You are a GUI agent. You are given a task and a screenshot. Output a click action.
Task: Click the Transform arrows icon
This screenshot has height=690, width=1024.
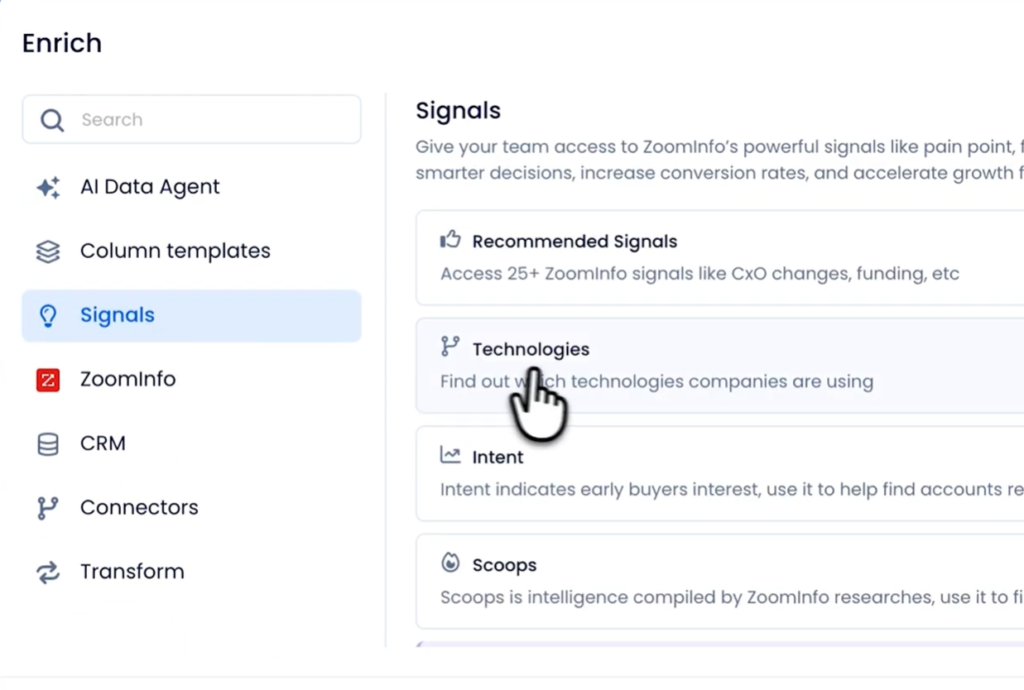tap(48, 572)
